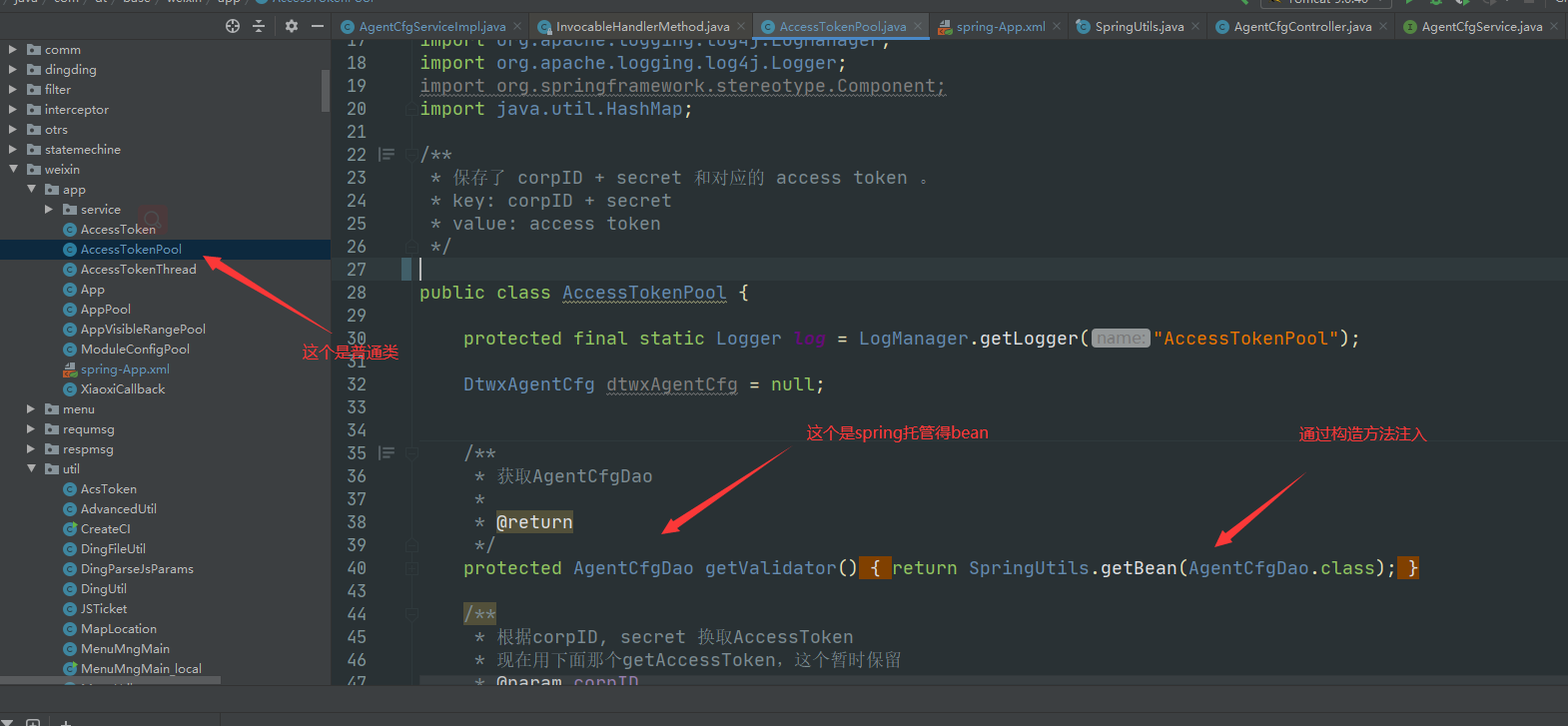
Task: Click SpringUtils reference on line 40
Action: click(x=1029, y=567)
